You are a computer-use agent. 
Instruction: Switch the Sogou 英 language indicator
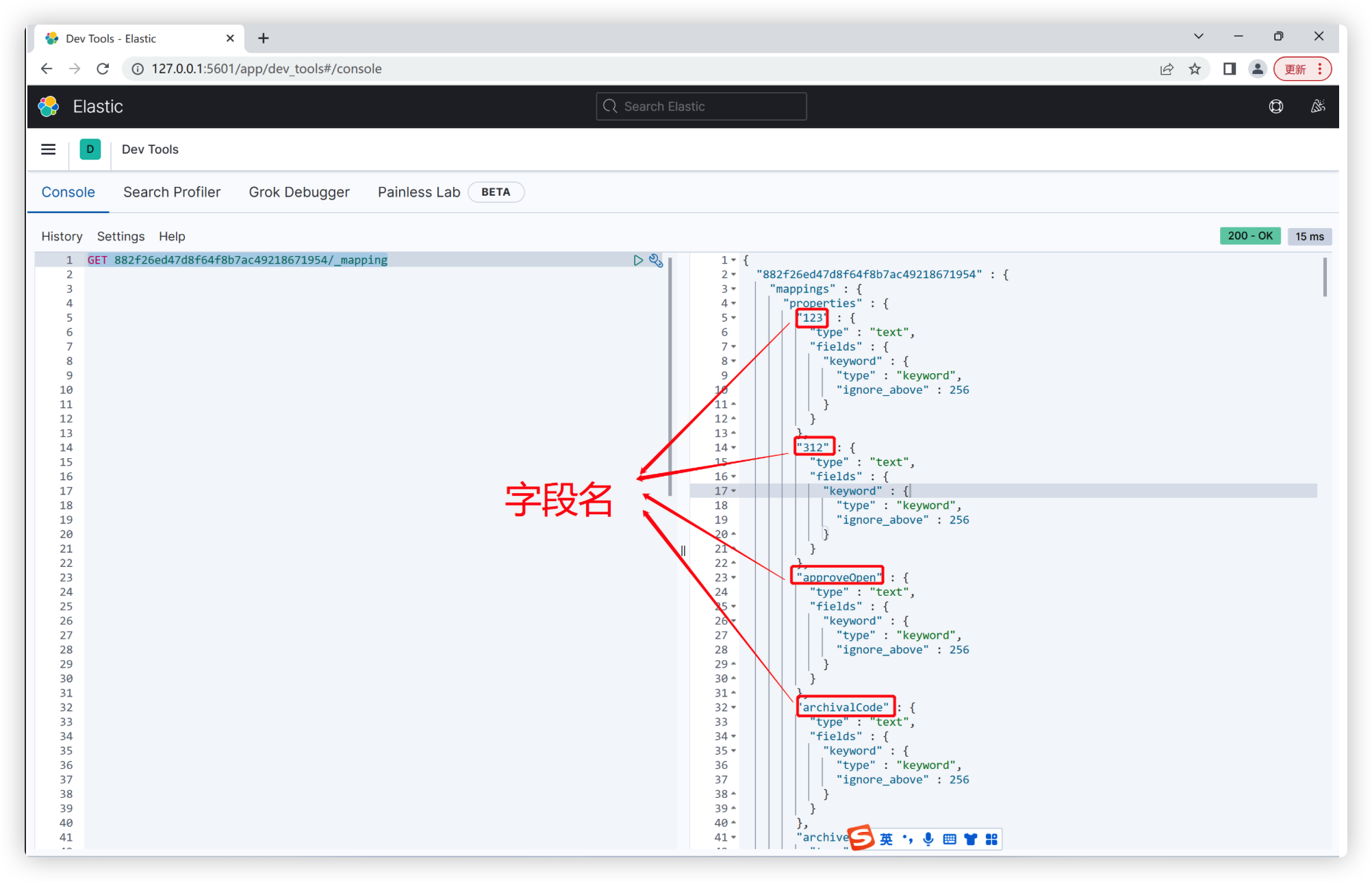tap(886, 840)
